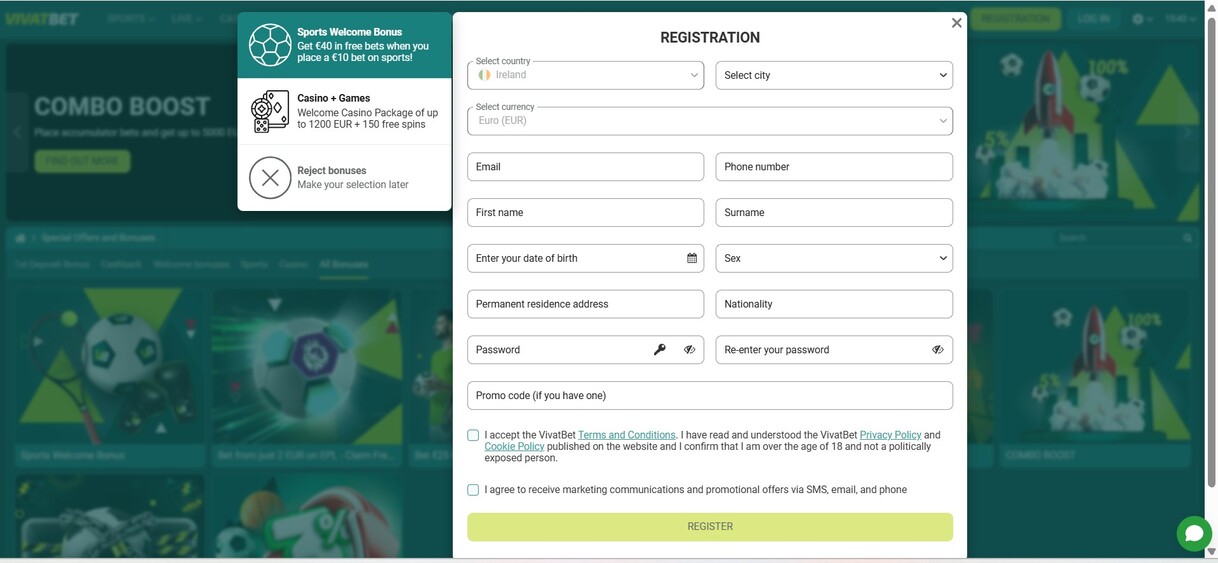This screenshot has height=563, width=1218.
Task: Show the re-entered password text
Action: tap(938, 350)
